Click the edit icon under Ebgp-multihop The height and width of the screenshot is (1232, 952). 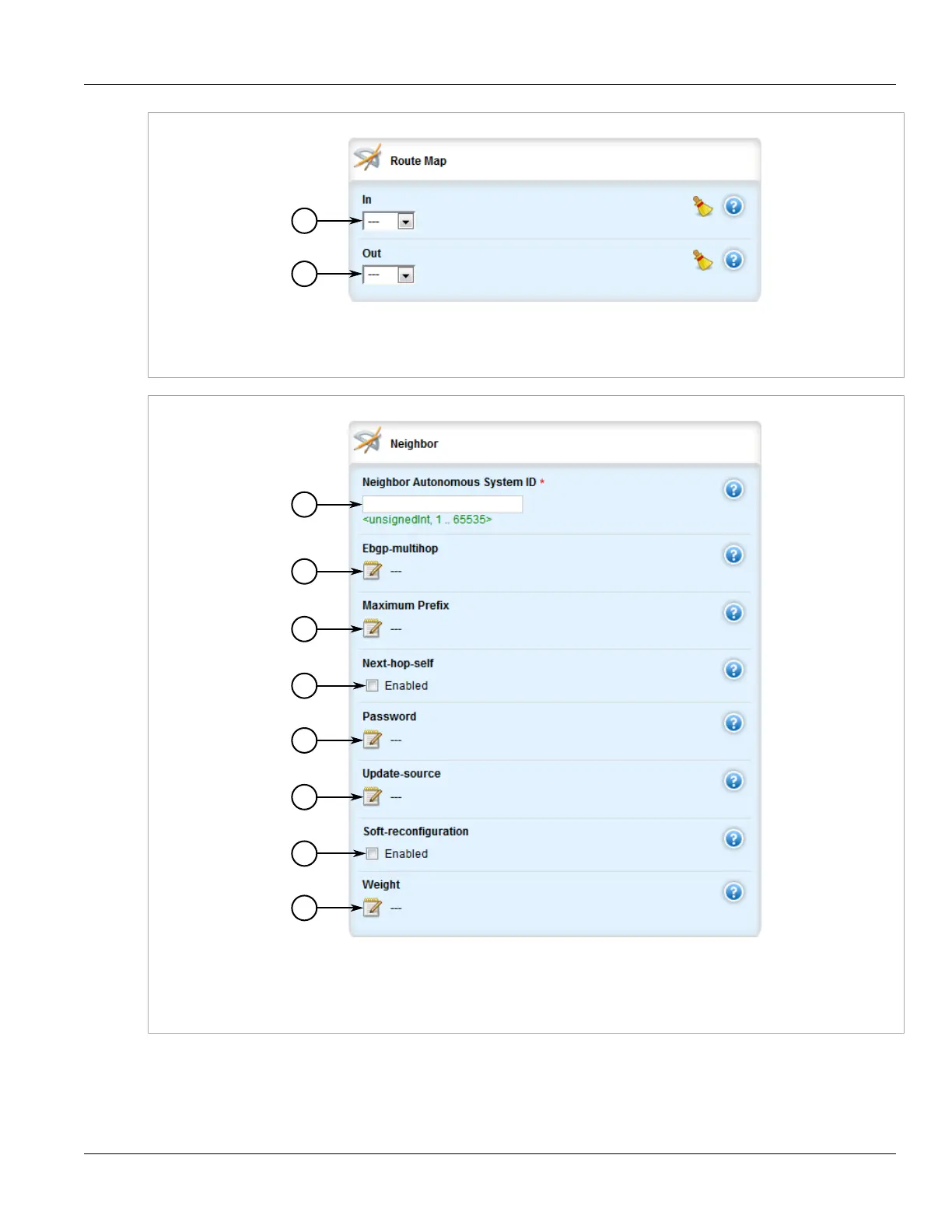point(373,572)
